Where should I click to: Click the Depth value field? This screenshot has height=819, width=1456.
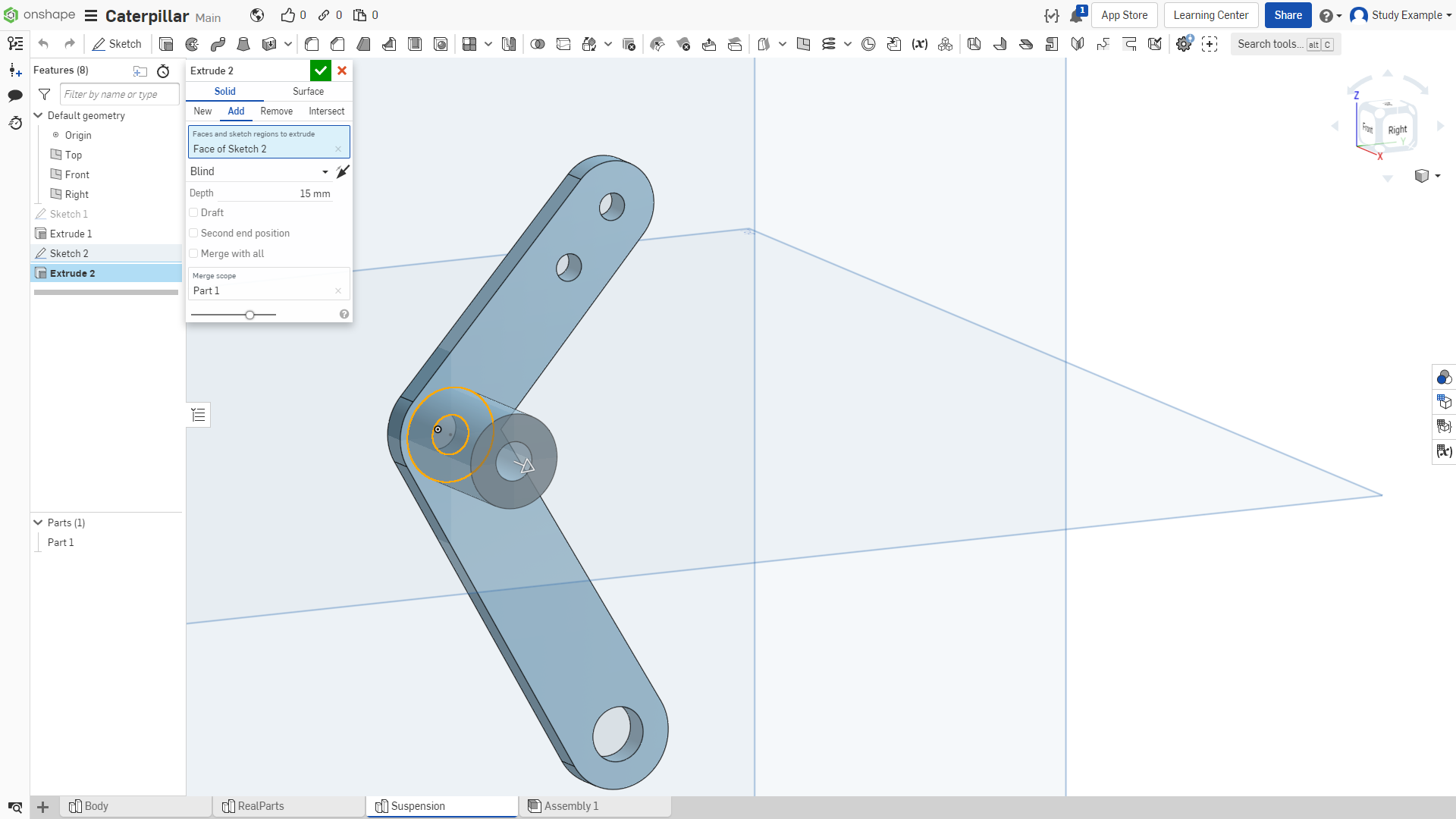click(x=259, y=193)
